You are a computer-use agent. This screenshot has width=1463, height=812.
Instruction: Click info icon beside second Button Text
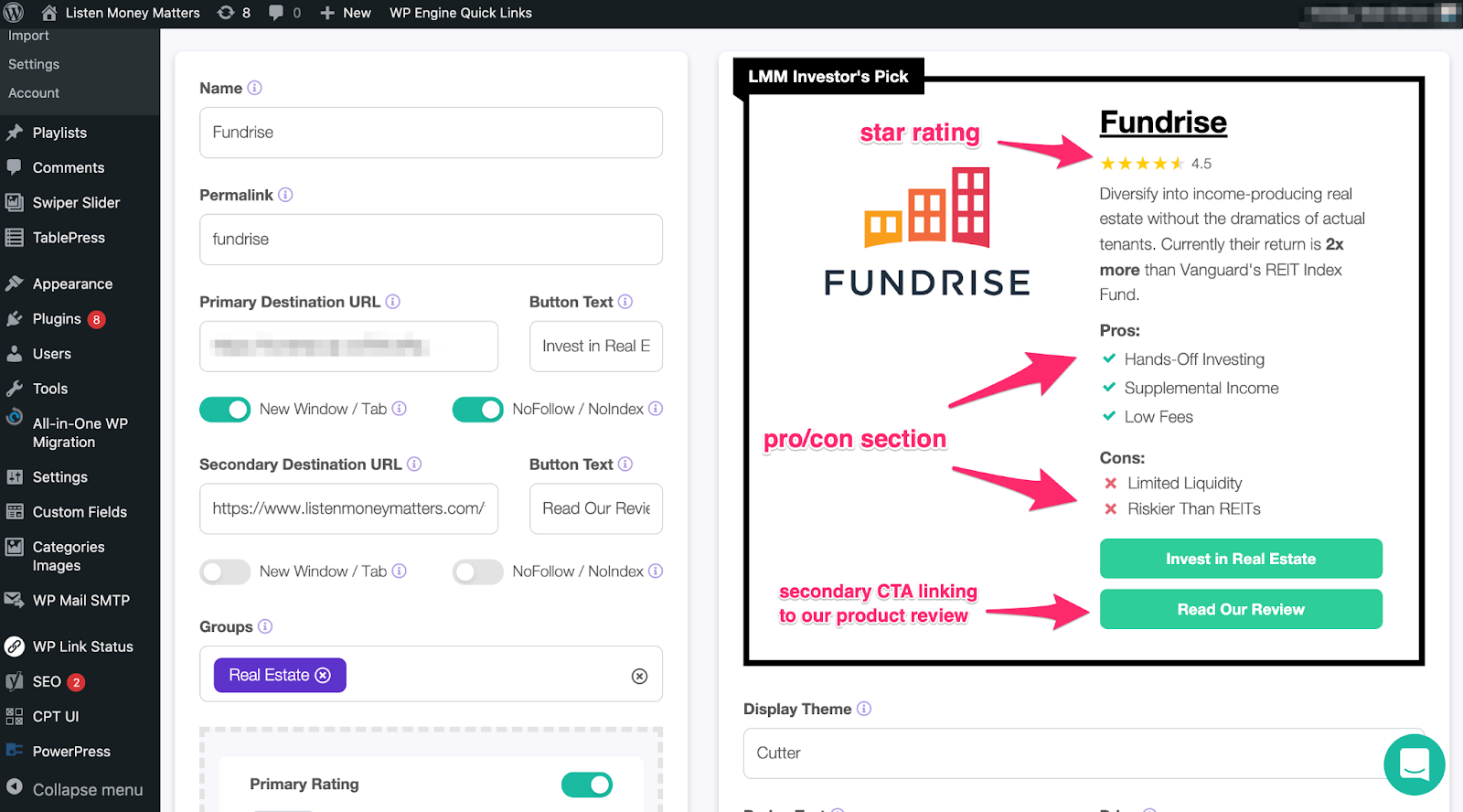tap(625, 464)
